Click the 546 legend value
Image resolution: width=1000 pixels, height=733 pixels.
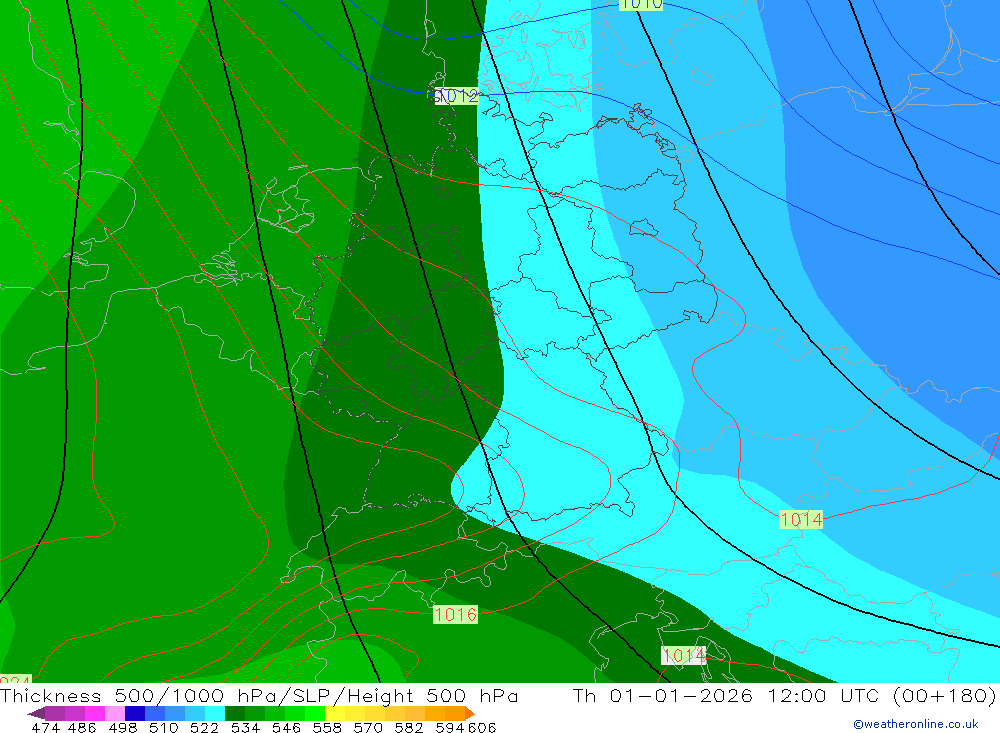pos(286,727)
